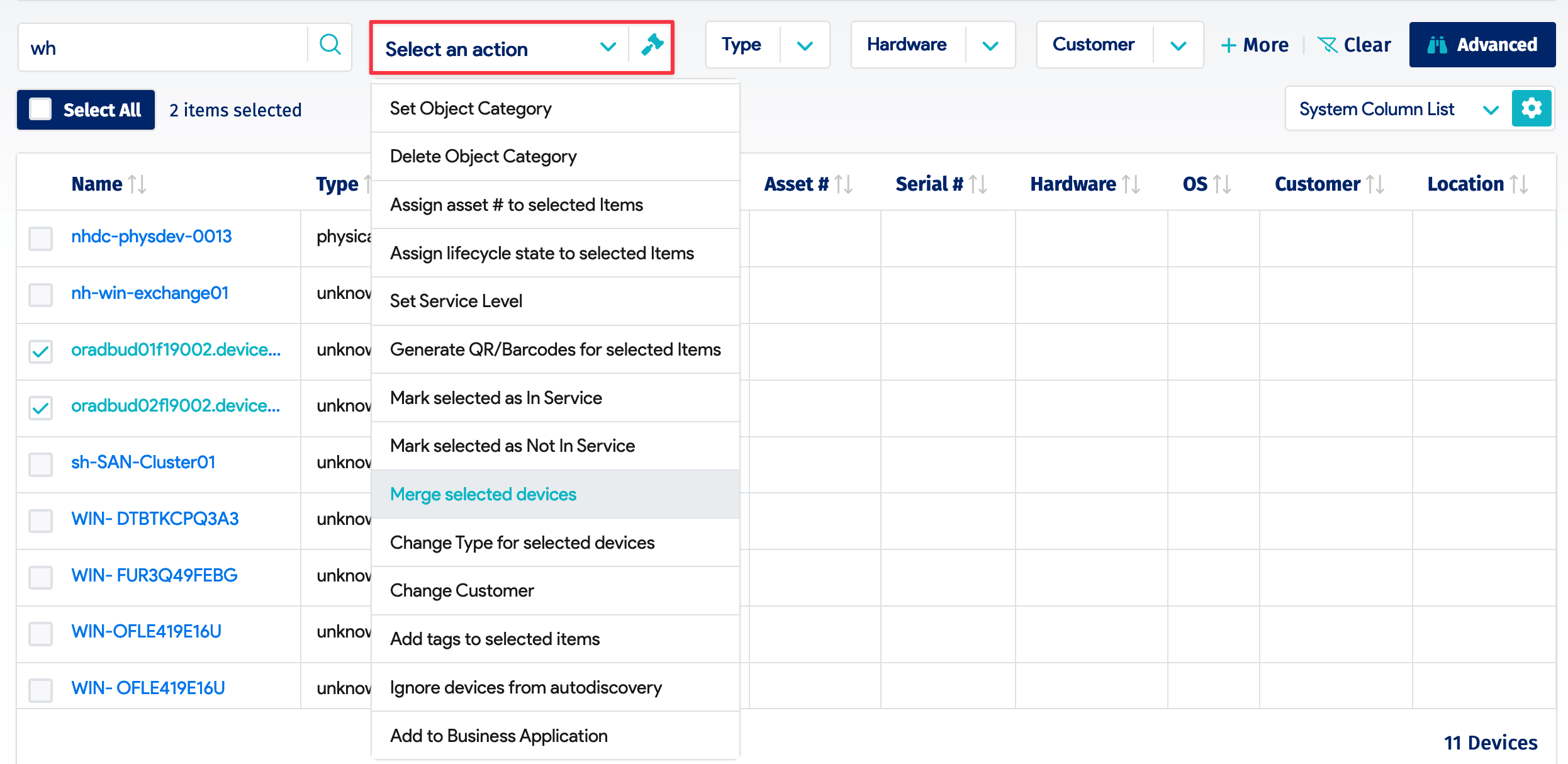Choose Add tags to selected items
Viewport: 1568px width, 764px height.
click(x=556, y=639)
